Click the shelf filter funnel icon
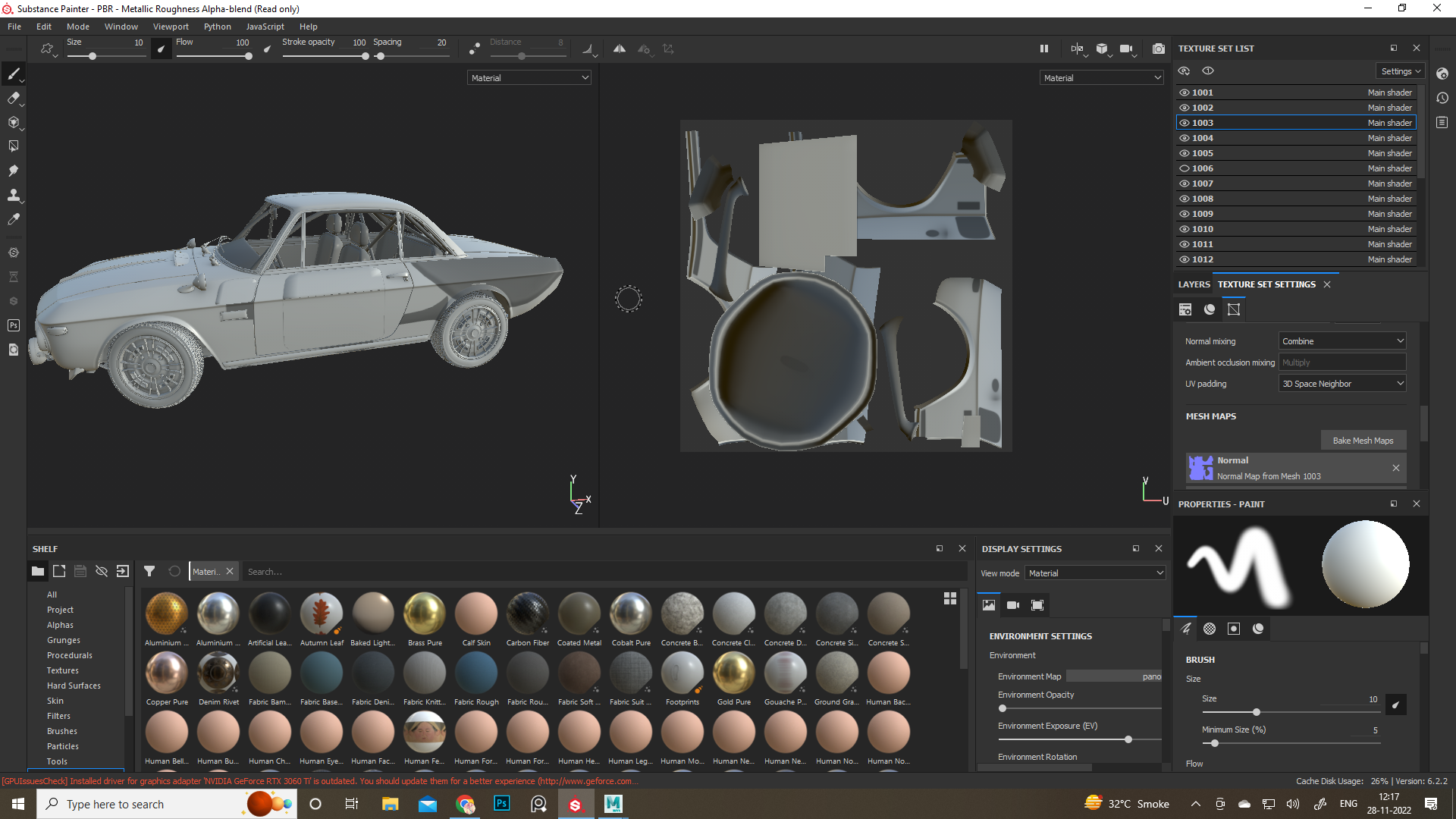This screenshot has height=819, width=1456. click(149, 572)
